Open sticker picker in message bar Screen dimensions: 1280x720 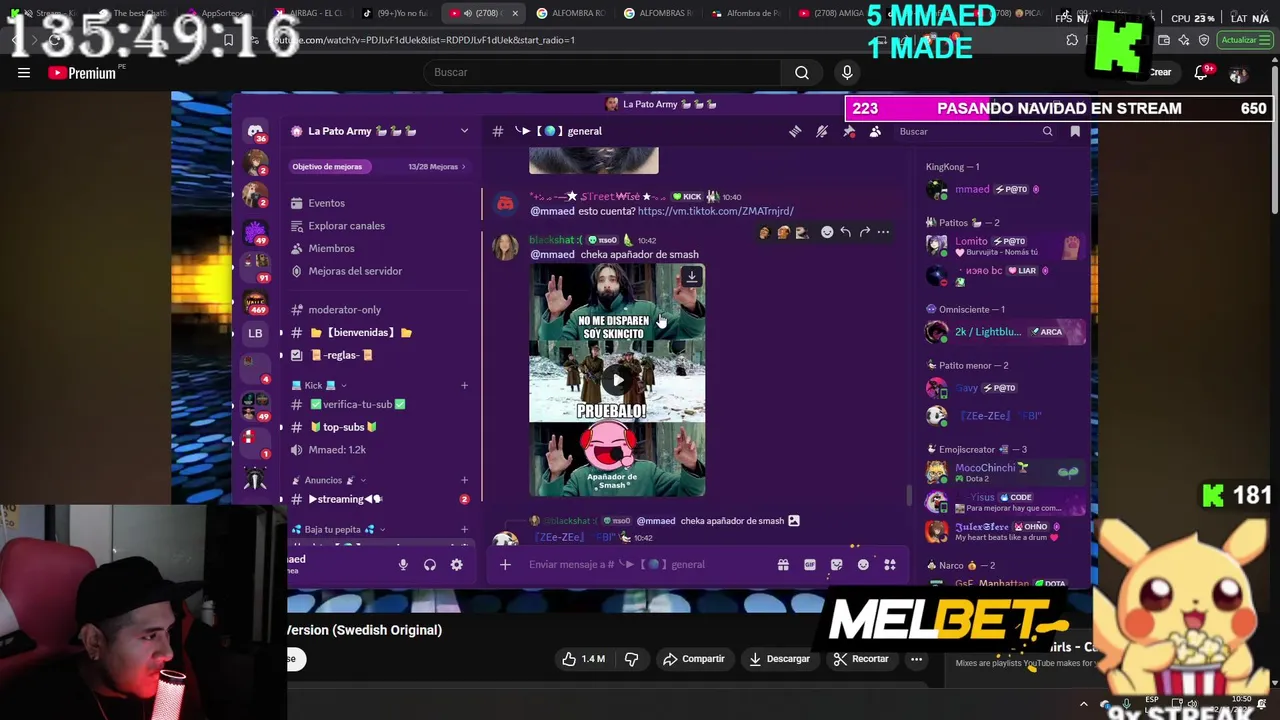pos(837,565)
